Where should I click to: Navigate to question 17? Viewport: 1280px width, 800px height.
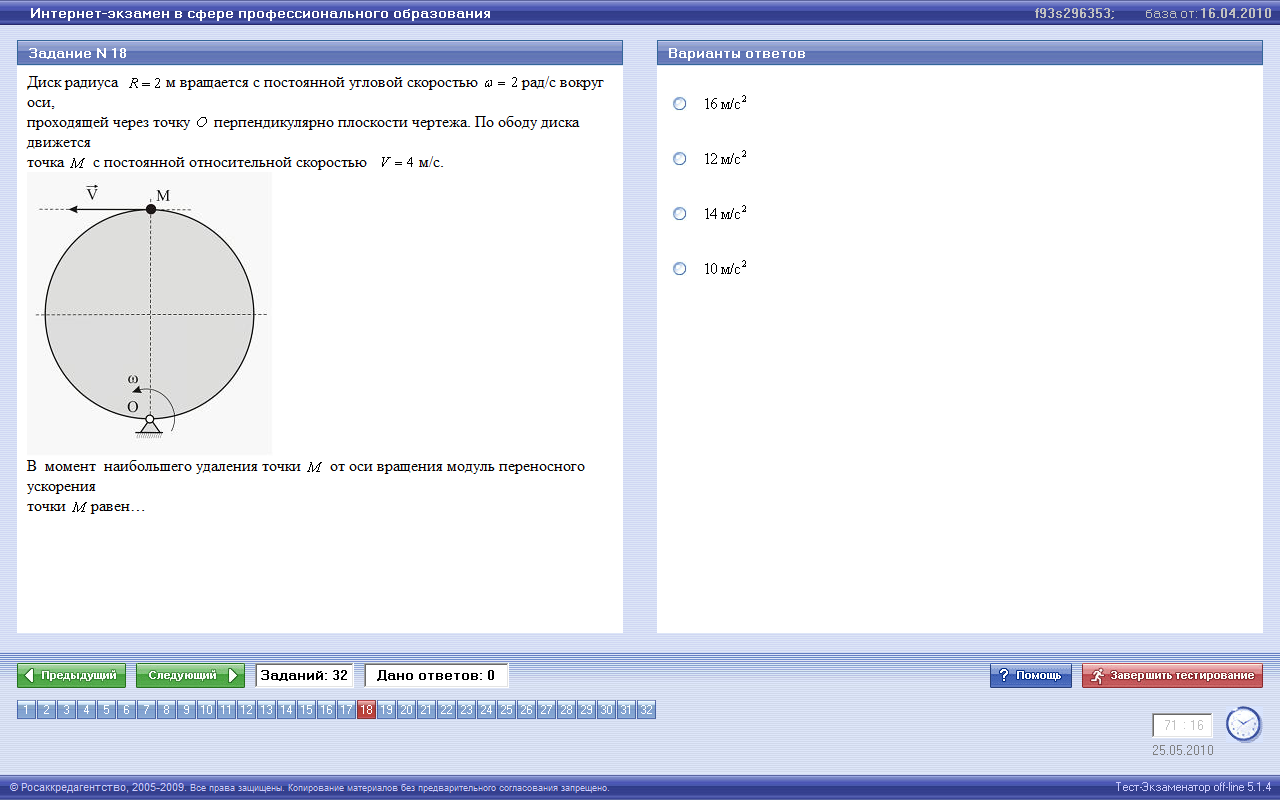tap(346, 710)
